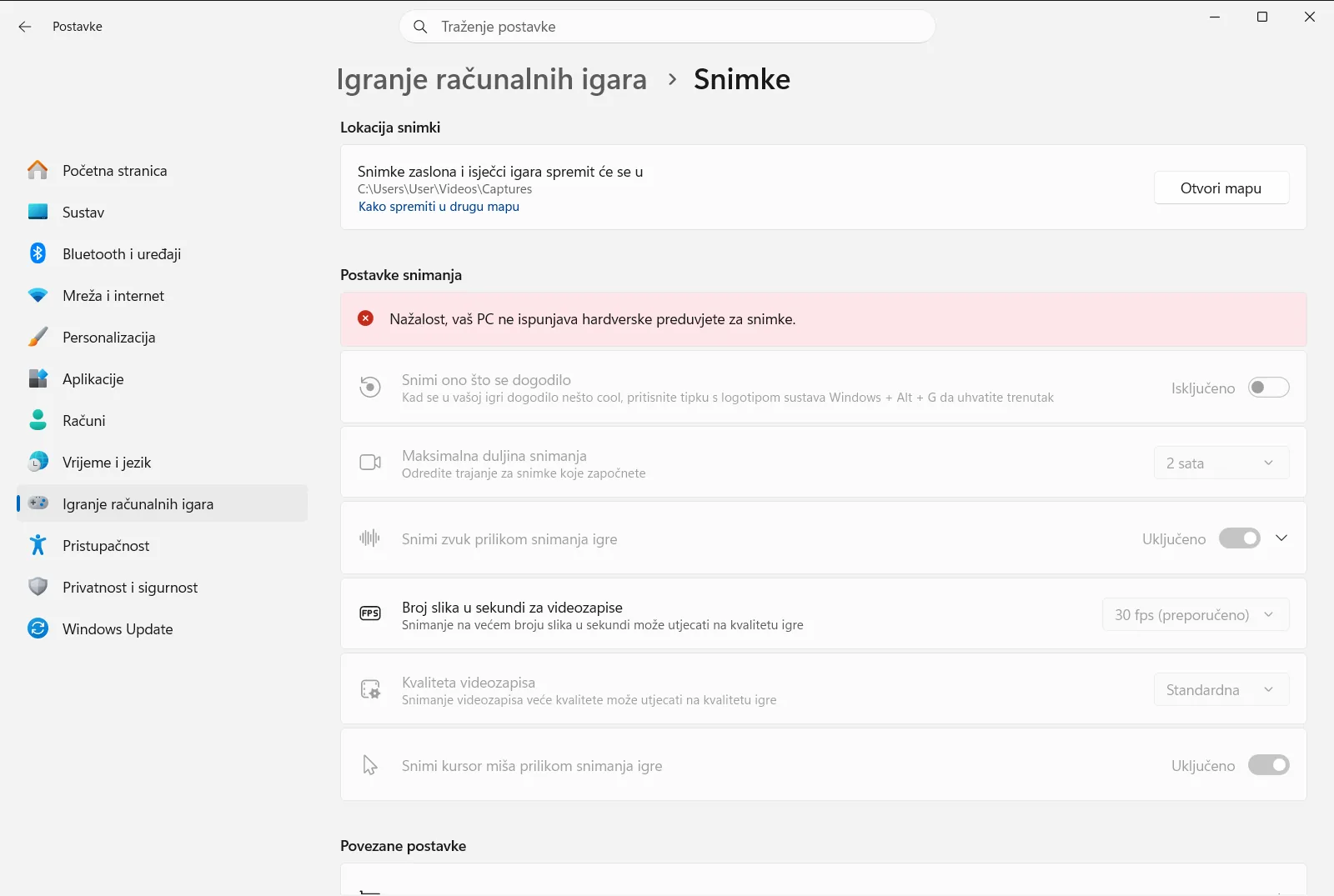
Task: Click the Privatnost i sigurnost shield icon
Action: click(38, 587)
